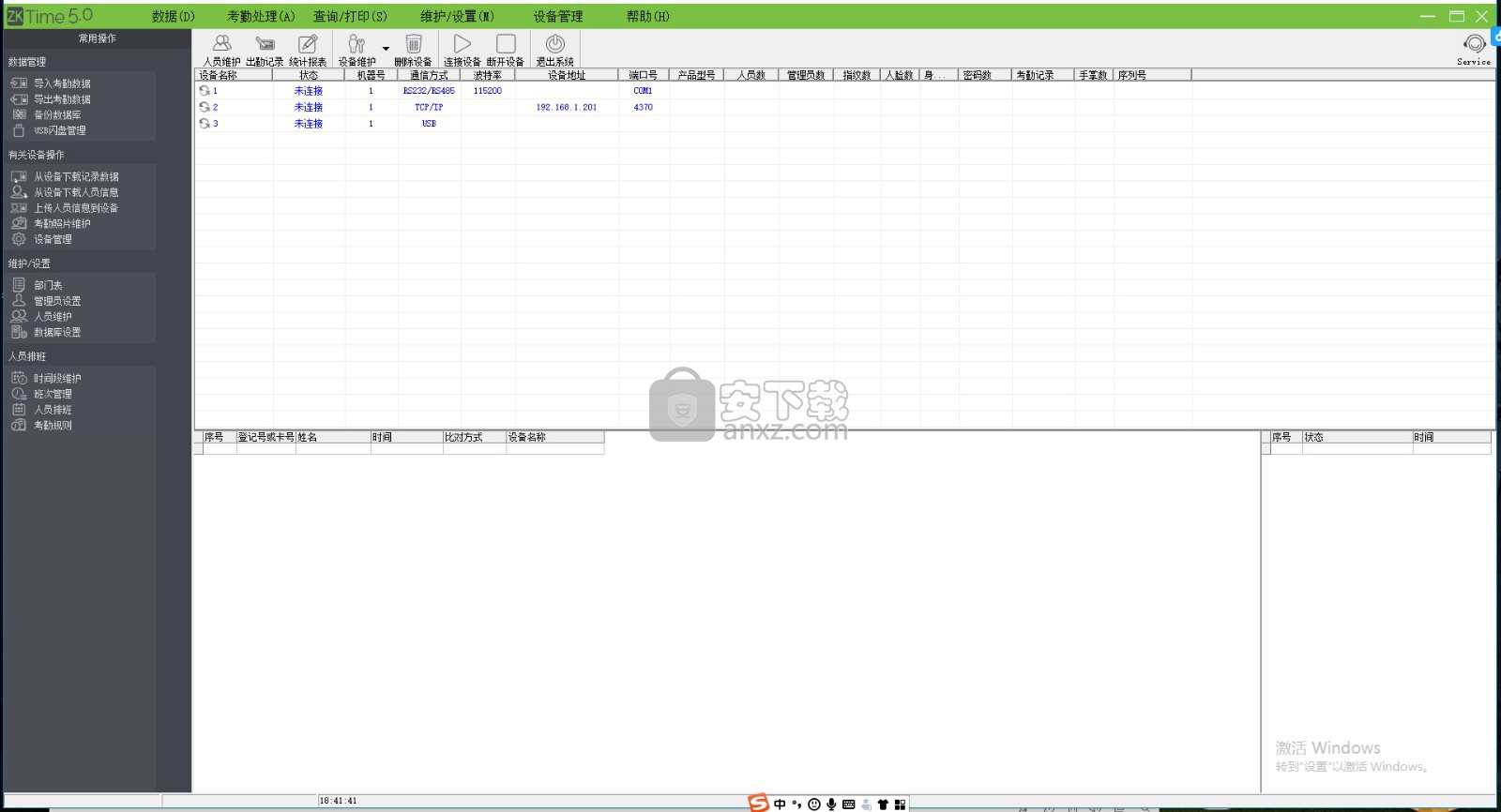The image size is (1501, 812).
Task: Click the 登记号或卡号 column header
Action: (266, 437)
